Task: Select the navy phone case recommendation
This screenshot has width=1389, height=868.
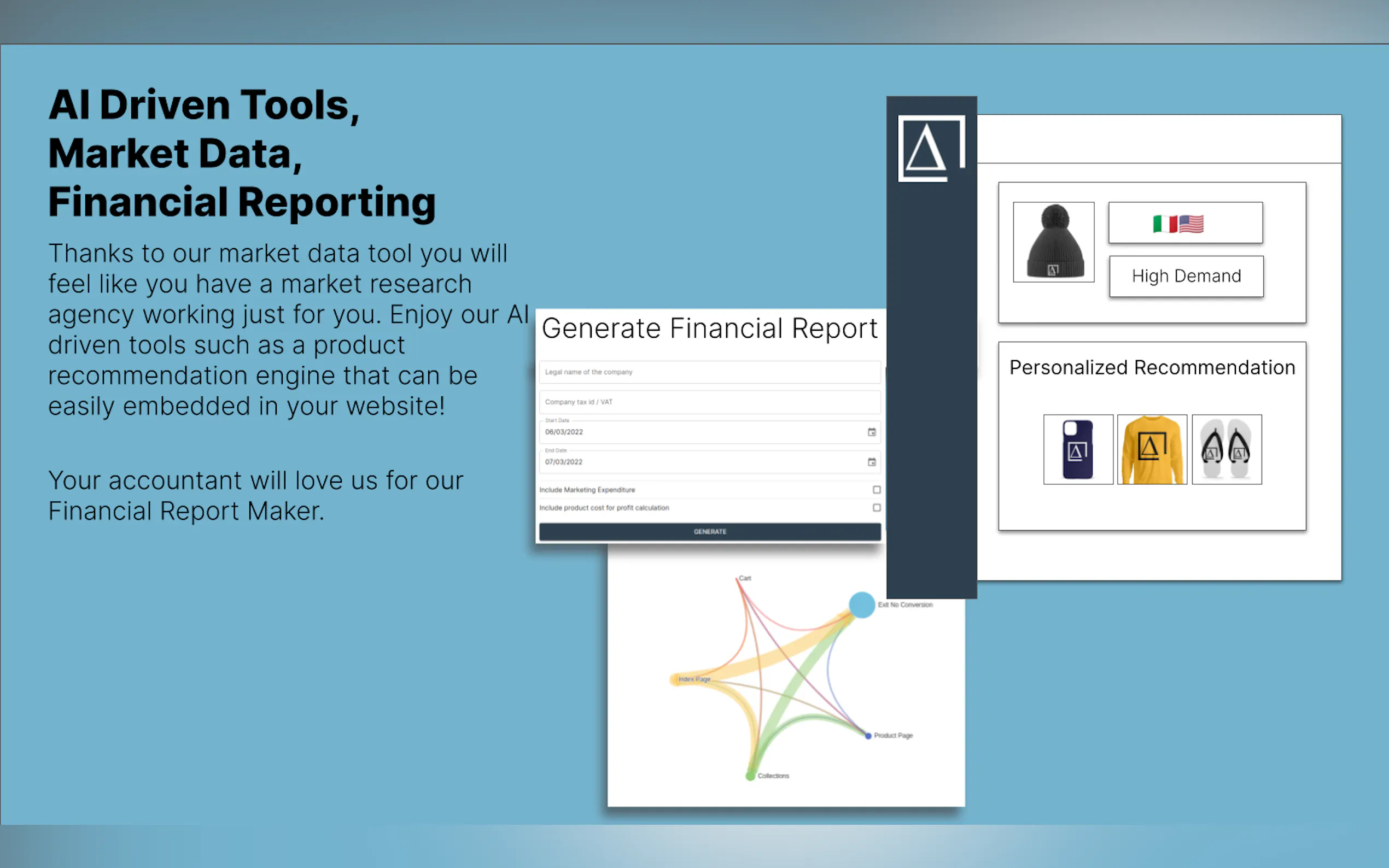Action: tap(1078, 449)
